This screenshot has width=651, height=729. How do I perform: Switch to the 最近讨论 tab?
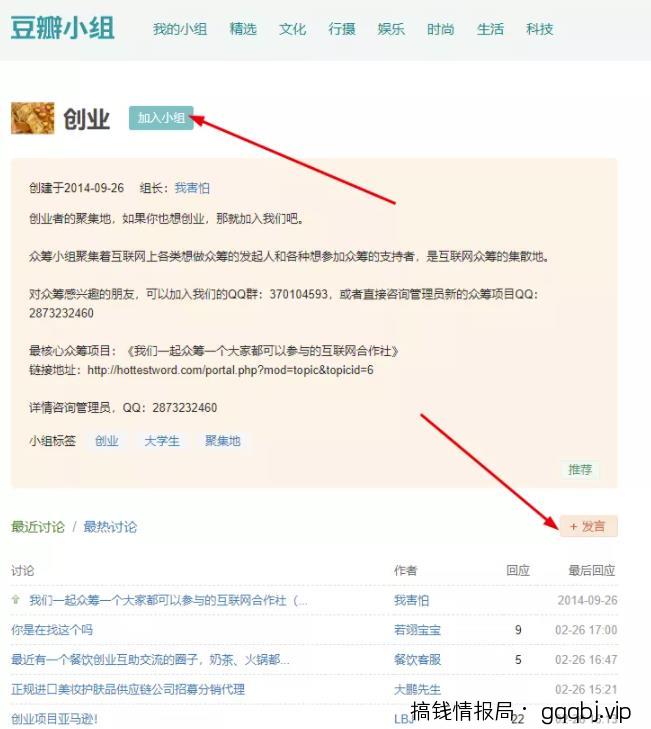(x=38, y=527)
